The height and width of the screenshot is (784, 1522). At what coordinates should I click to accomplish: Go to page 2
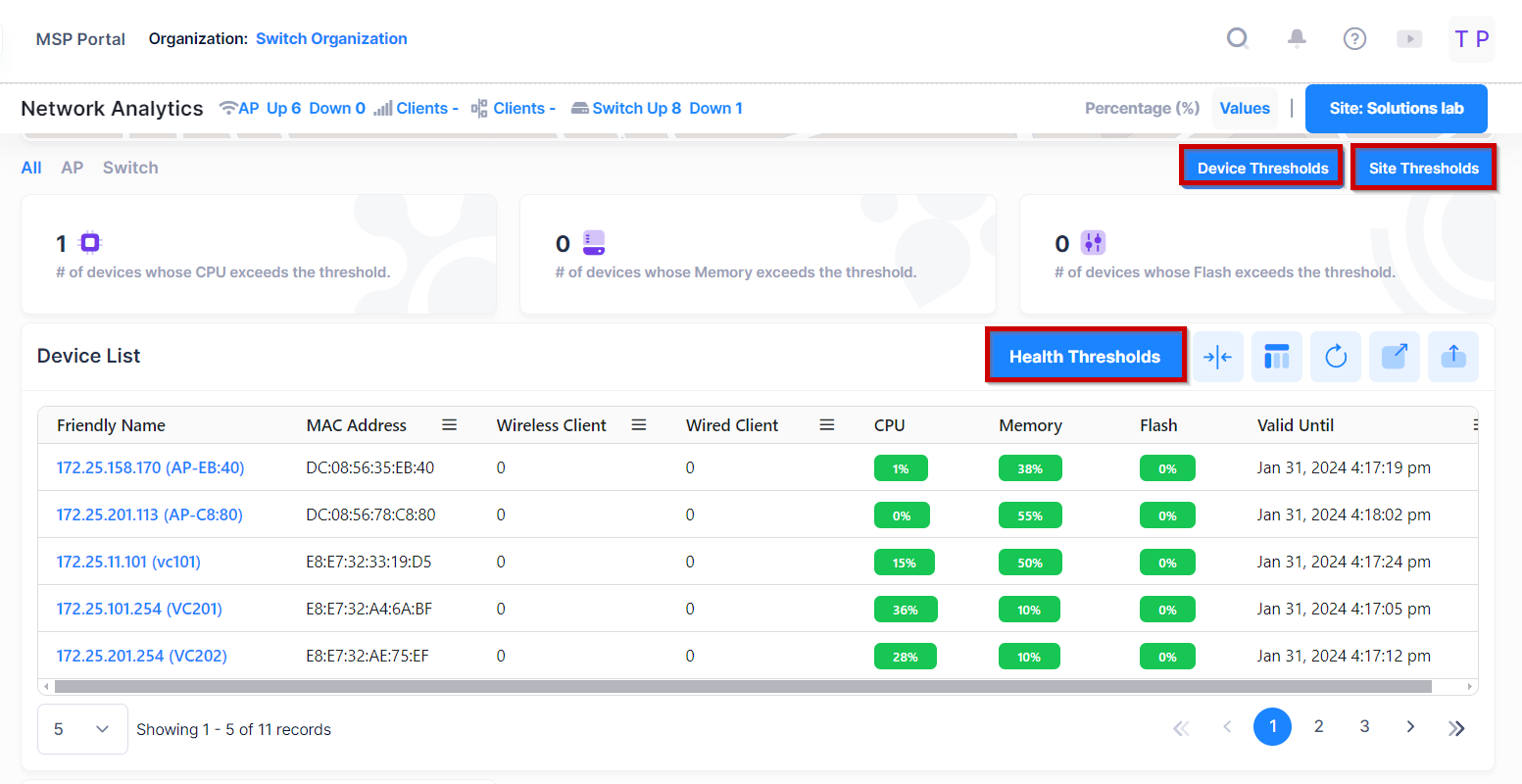(1319, 726)
